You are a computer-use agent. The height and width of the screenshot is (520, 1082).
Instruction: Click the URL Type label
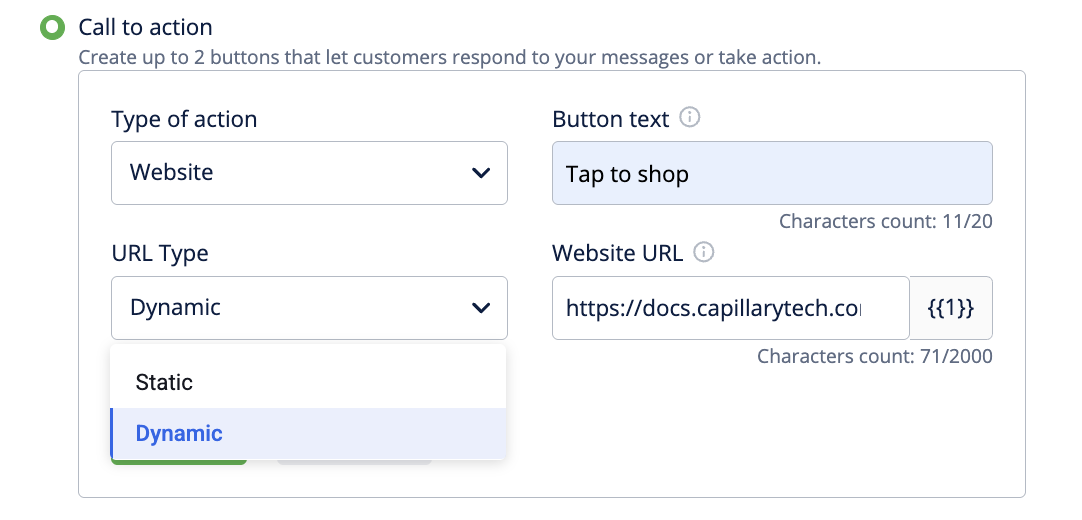[x=160, y=254]
